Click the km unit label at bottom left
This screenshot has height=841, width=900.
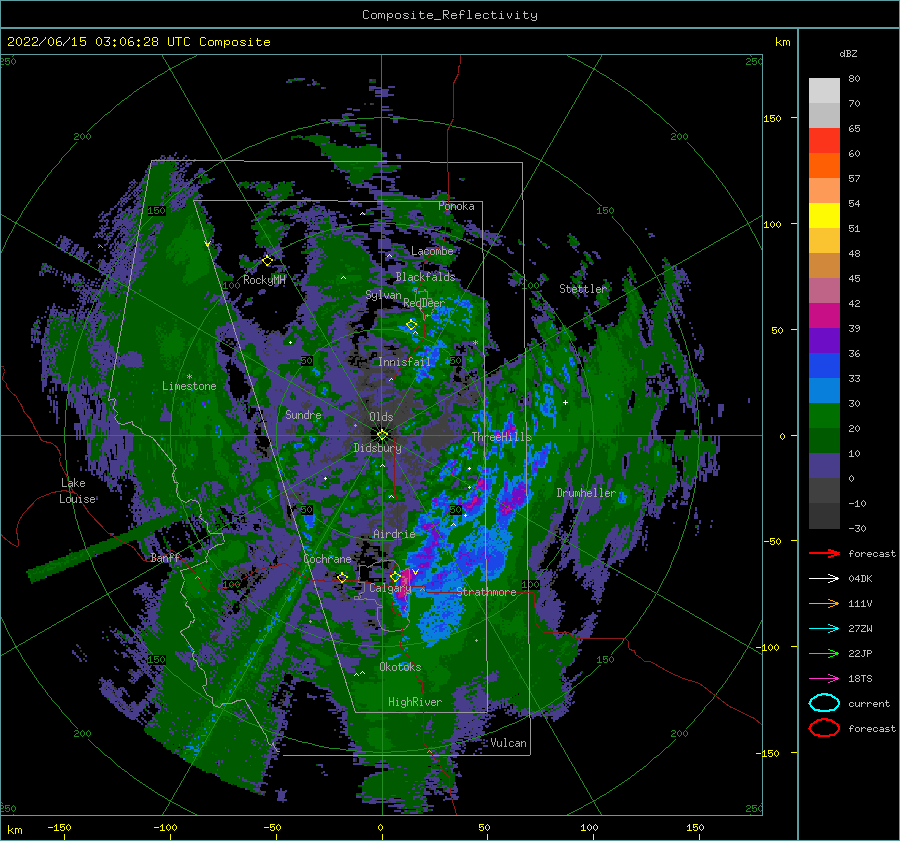click(14, 830)
